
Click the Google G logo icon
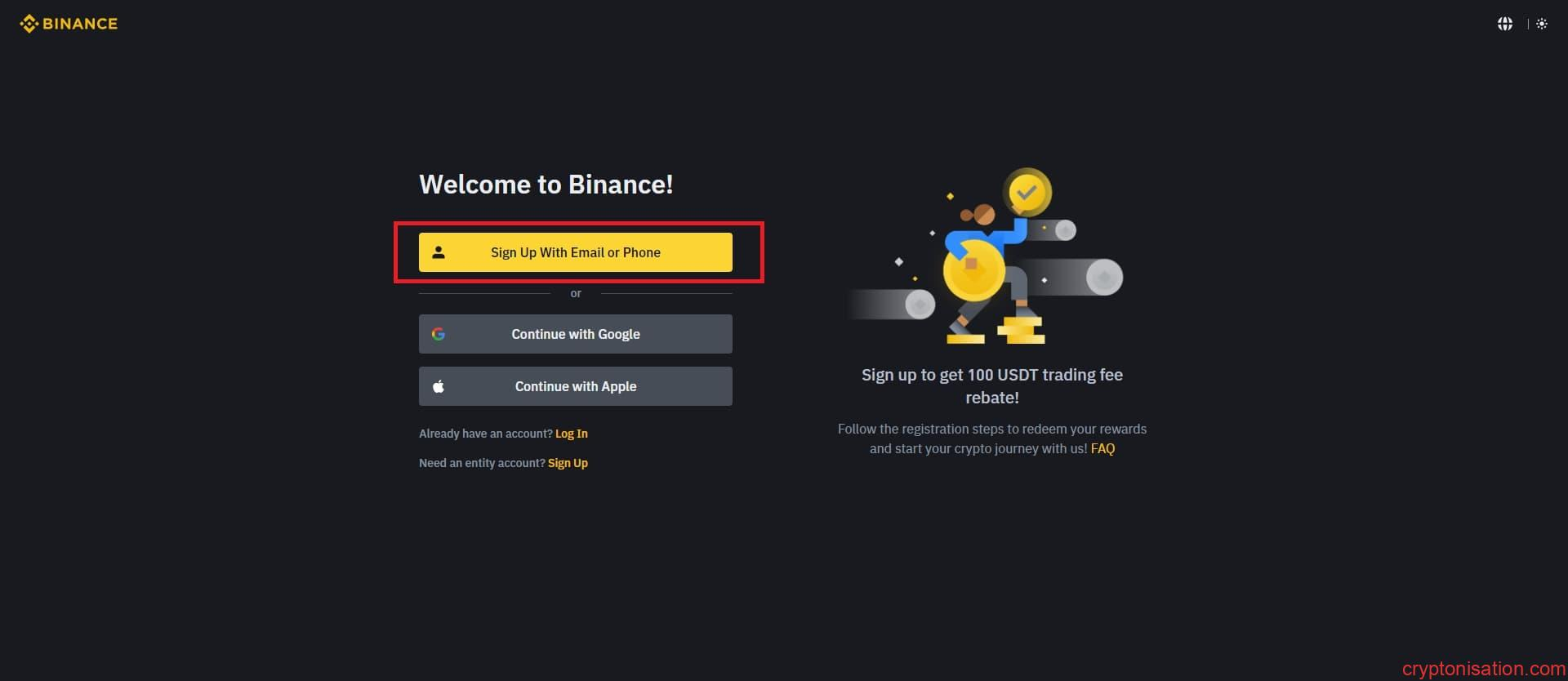coord(439,334)
